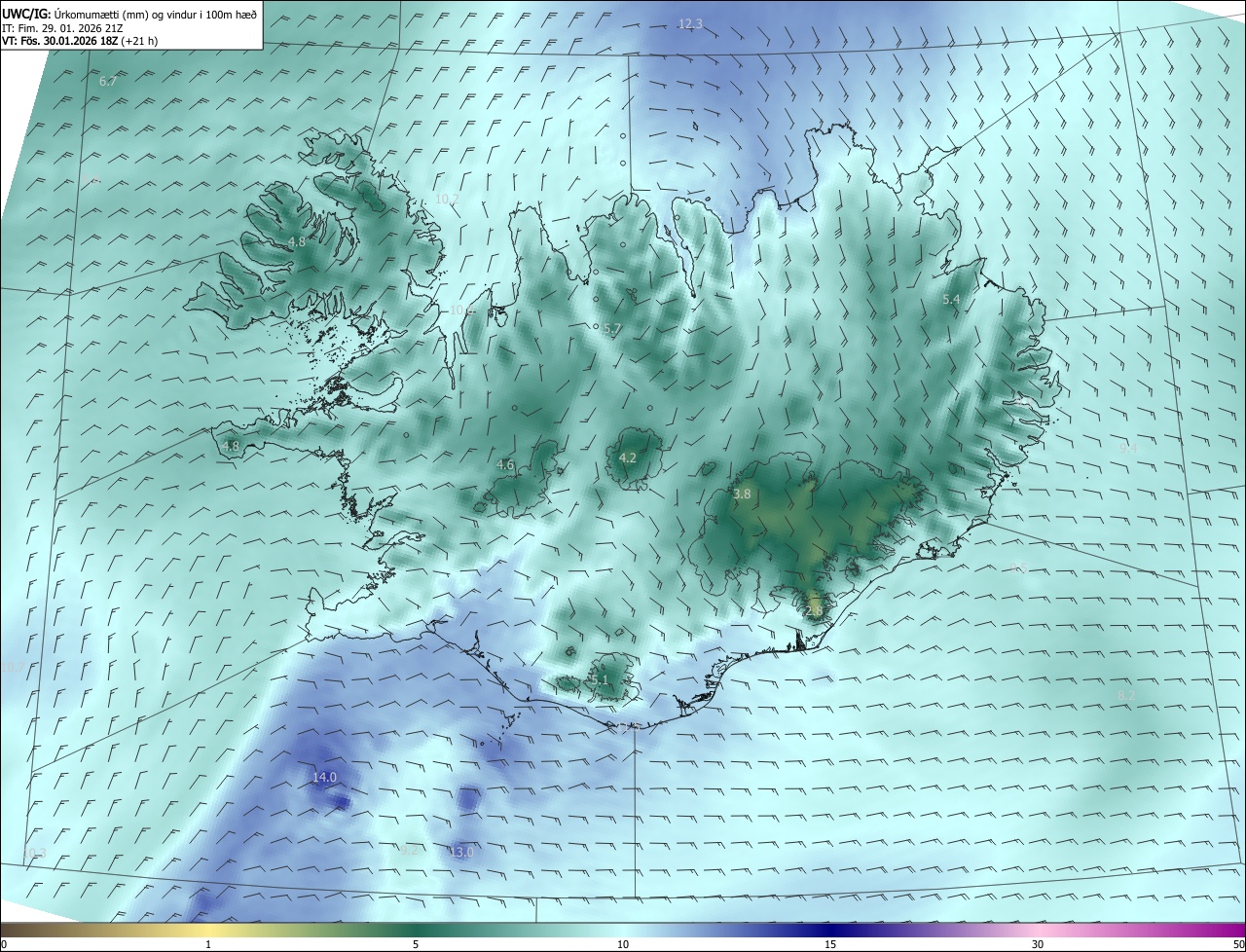Click the color scale tick label 5
Screen dimensions: 1246x952
click(416, 944)
